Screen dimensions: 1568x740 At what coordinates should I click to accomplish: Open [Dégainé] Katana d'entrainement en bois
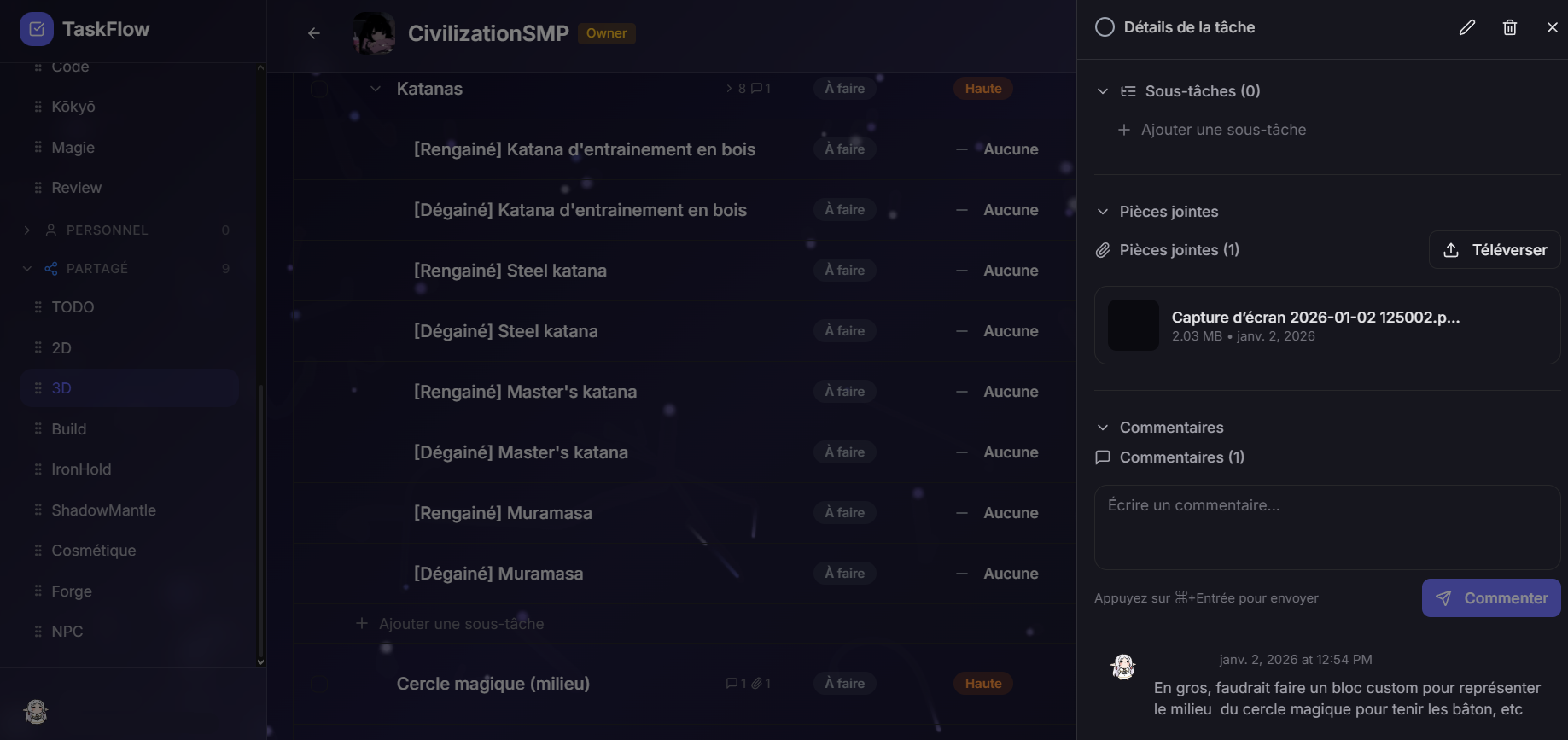(x=580, y=210)
